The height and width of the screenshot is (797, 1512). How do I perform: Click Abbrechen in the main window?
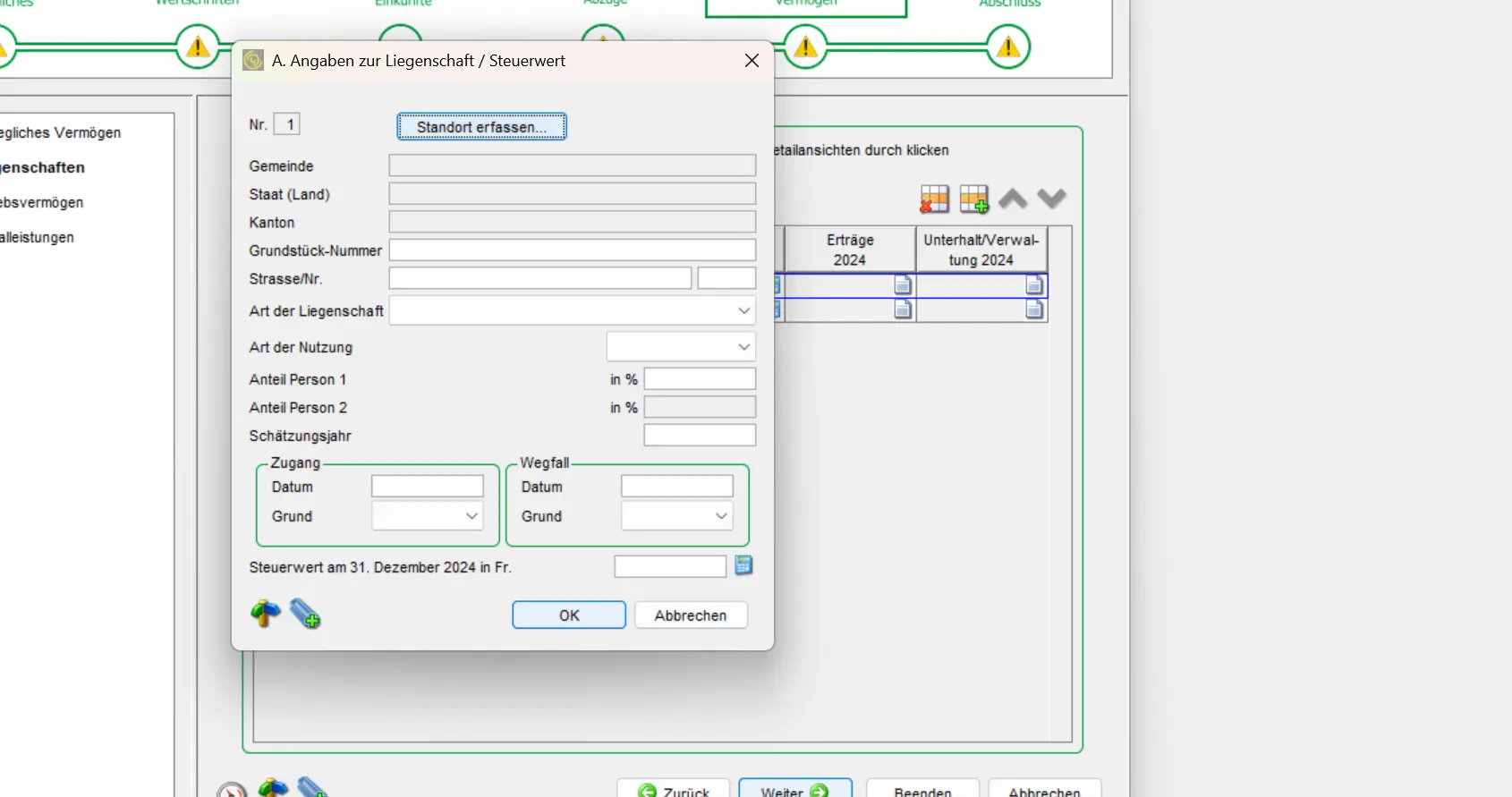(1044, 789)
